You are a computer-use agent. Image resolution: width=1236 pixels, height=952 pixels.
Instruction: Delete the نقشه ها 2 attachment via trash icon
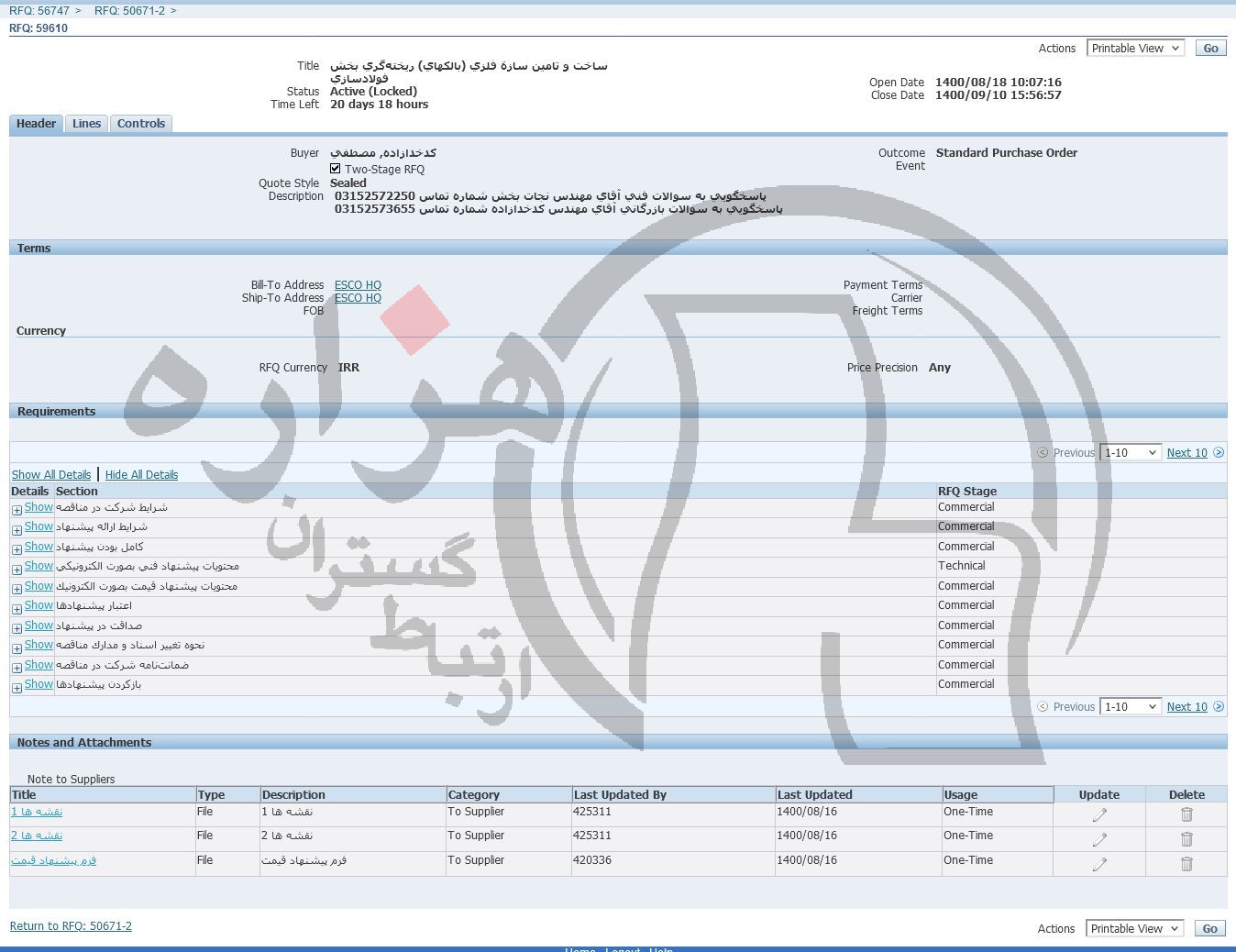pyautogui.click(x=1186, y=839)
